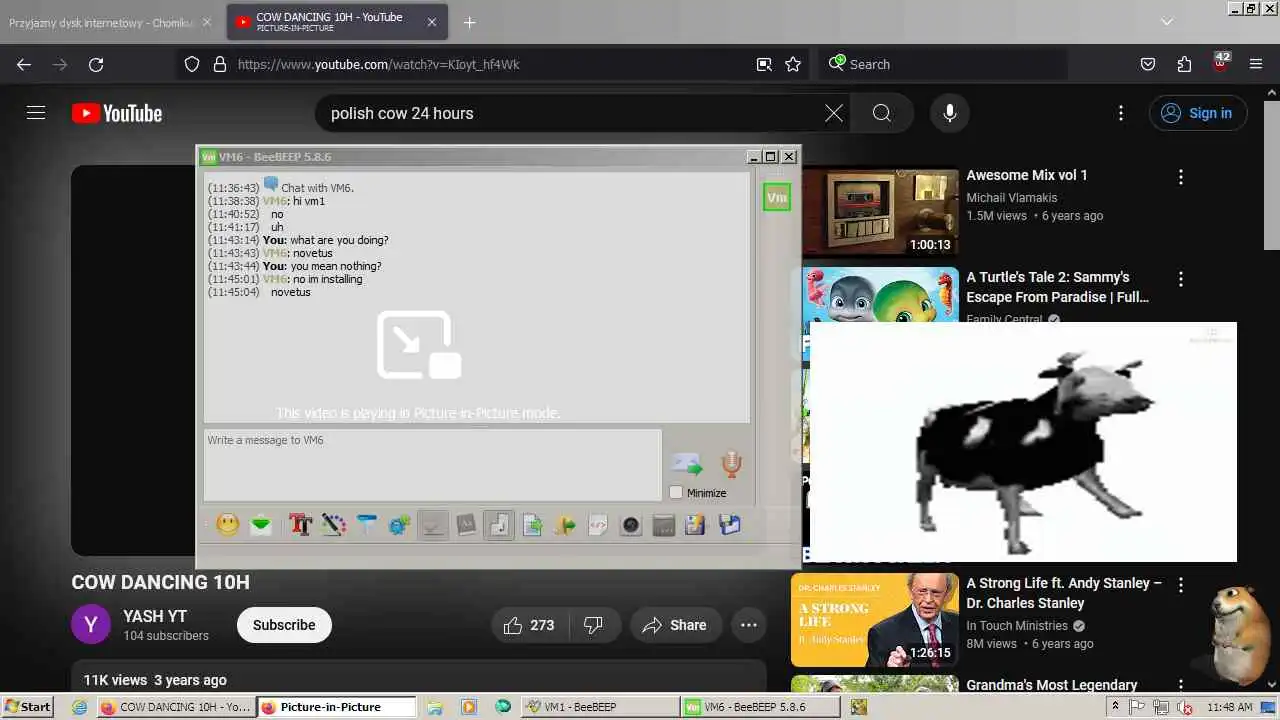Open options for Awesome Mix vol 1
Viewport: 1280px width, 720px height.
click(x=1181, y=177)
